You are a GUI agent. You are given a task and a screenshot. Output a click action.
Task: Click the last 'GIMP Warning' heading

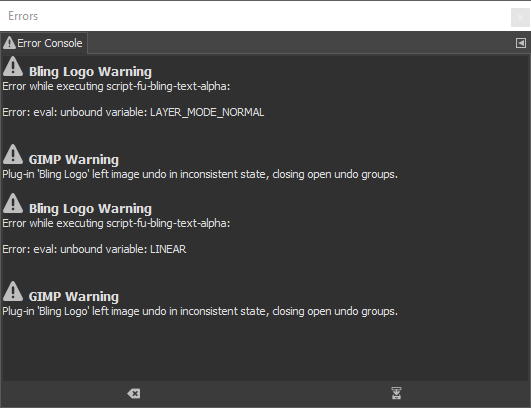(x=74, y=297)
